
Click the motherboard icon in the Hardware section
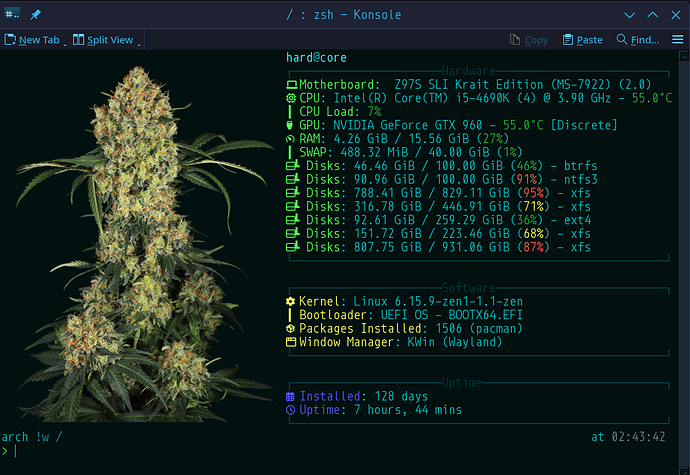pos(291,85)
